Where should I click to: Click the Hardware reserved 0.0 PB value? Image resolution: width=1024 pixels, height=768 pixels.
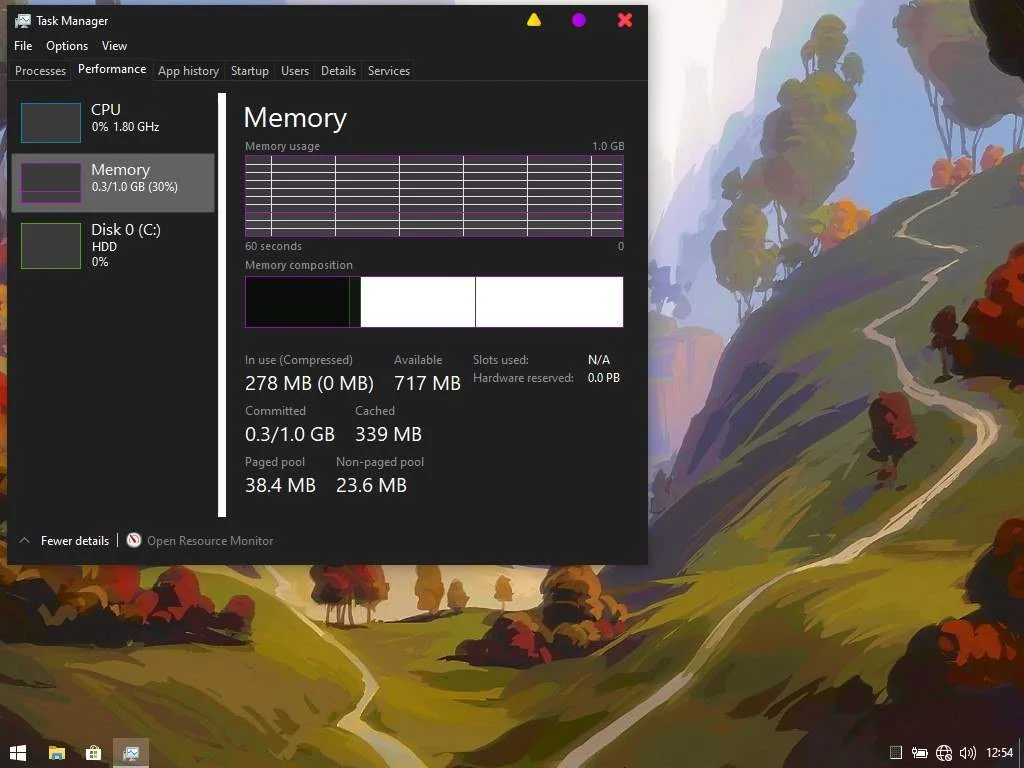click(x=603, y=378)
